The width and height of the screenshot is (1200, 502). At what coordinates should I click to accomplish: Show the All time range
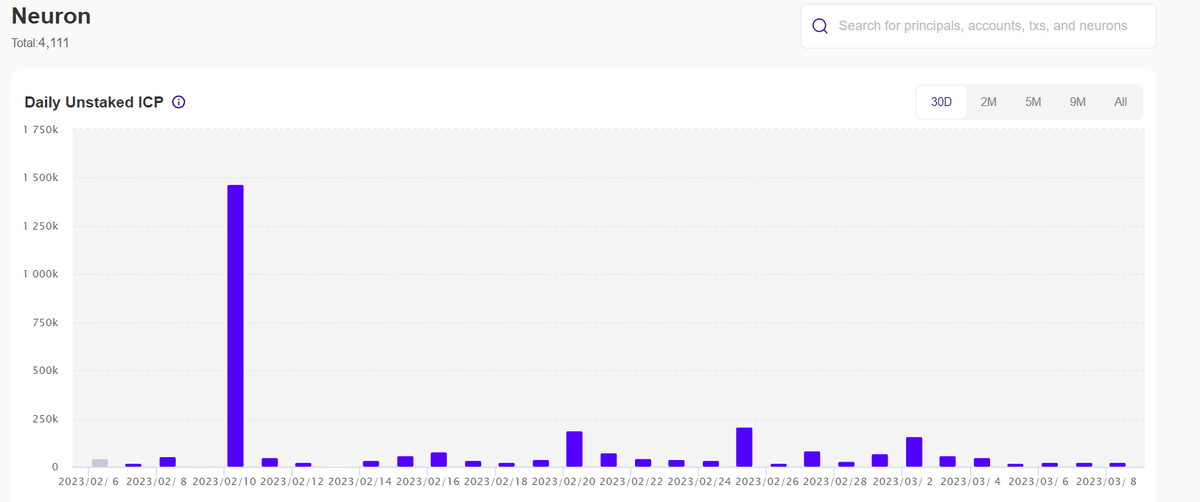click(x=1120, y=102)
